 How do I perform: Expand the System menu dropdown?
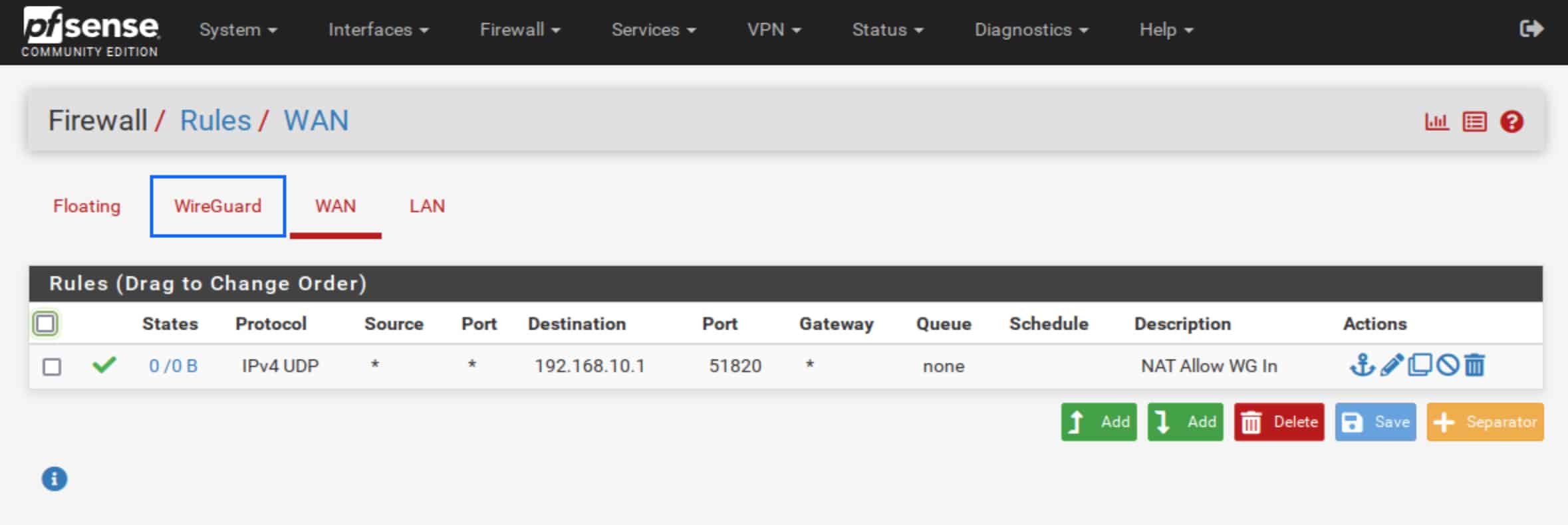(x=238, y=30)
